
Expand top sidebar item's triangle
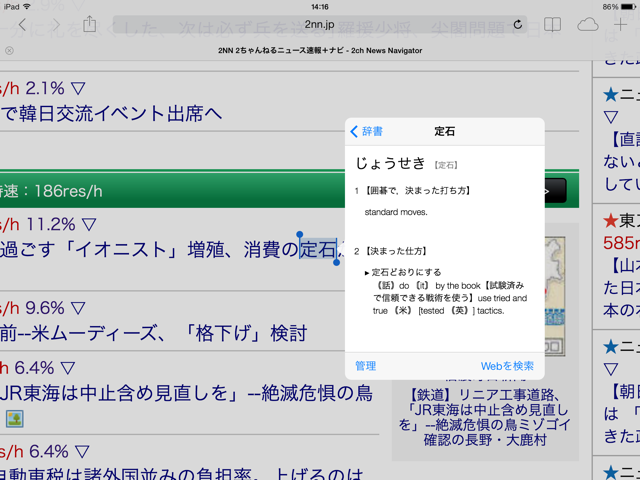click(611, 118)
